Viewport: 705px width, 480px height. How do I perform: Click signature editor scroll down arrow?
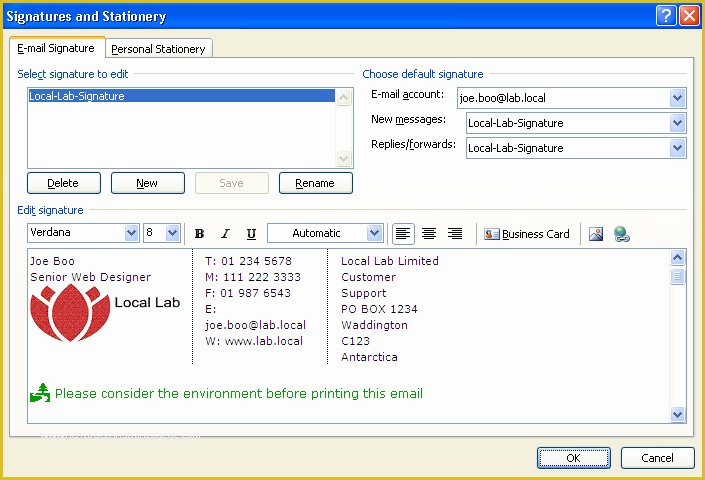coord(677,414)
